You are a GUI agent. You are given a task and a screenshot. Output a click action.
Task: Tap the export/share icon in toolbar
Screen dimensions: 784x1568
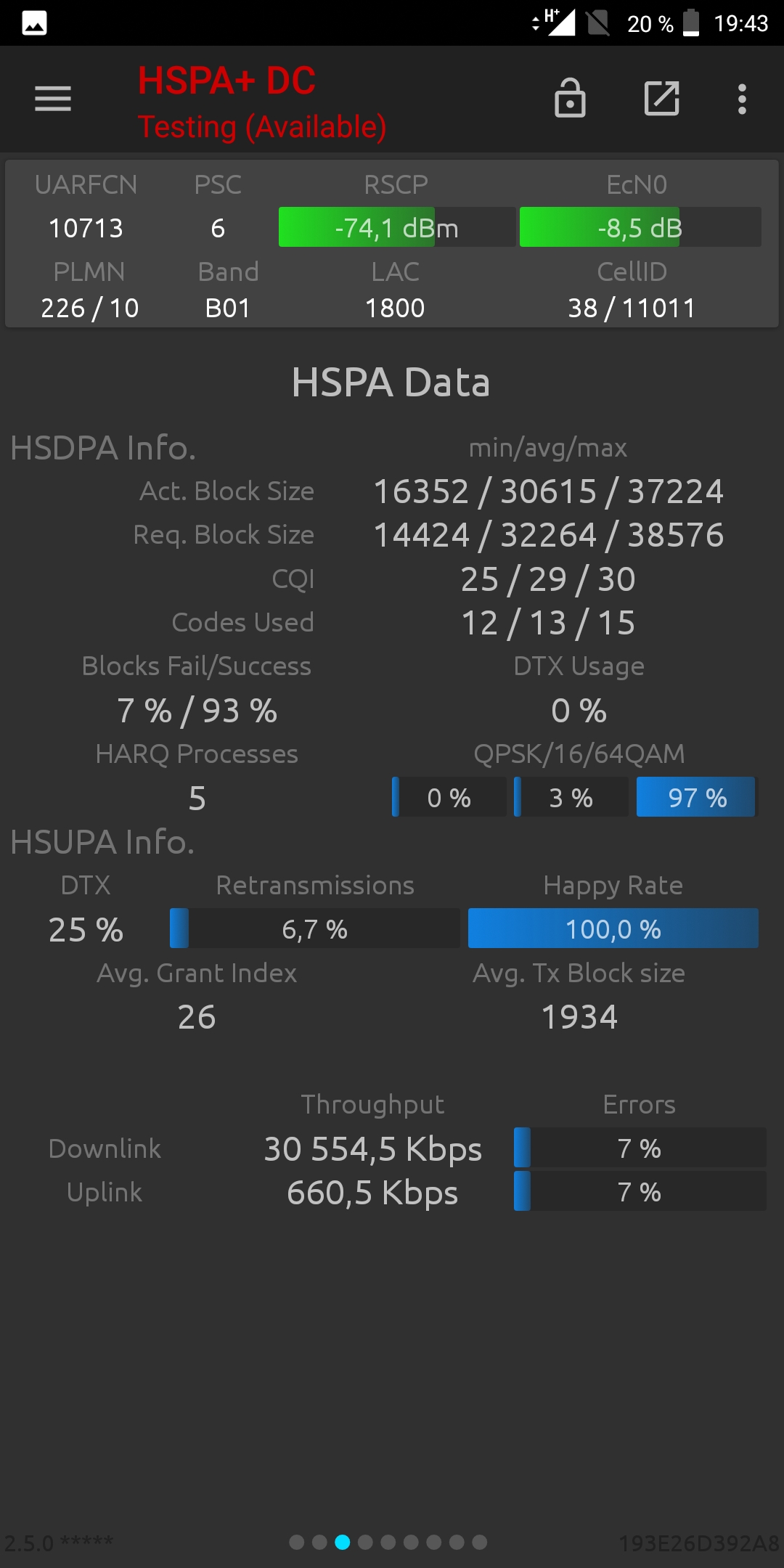click(x=662, y=98)
